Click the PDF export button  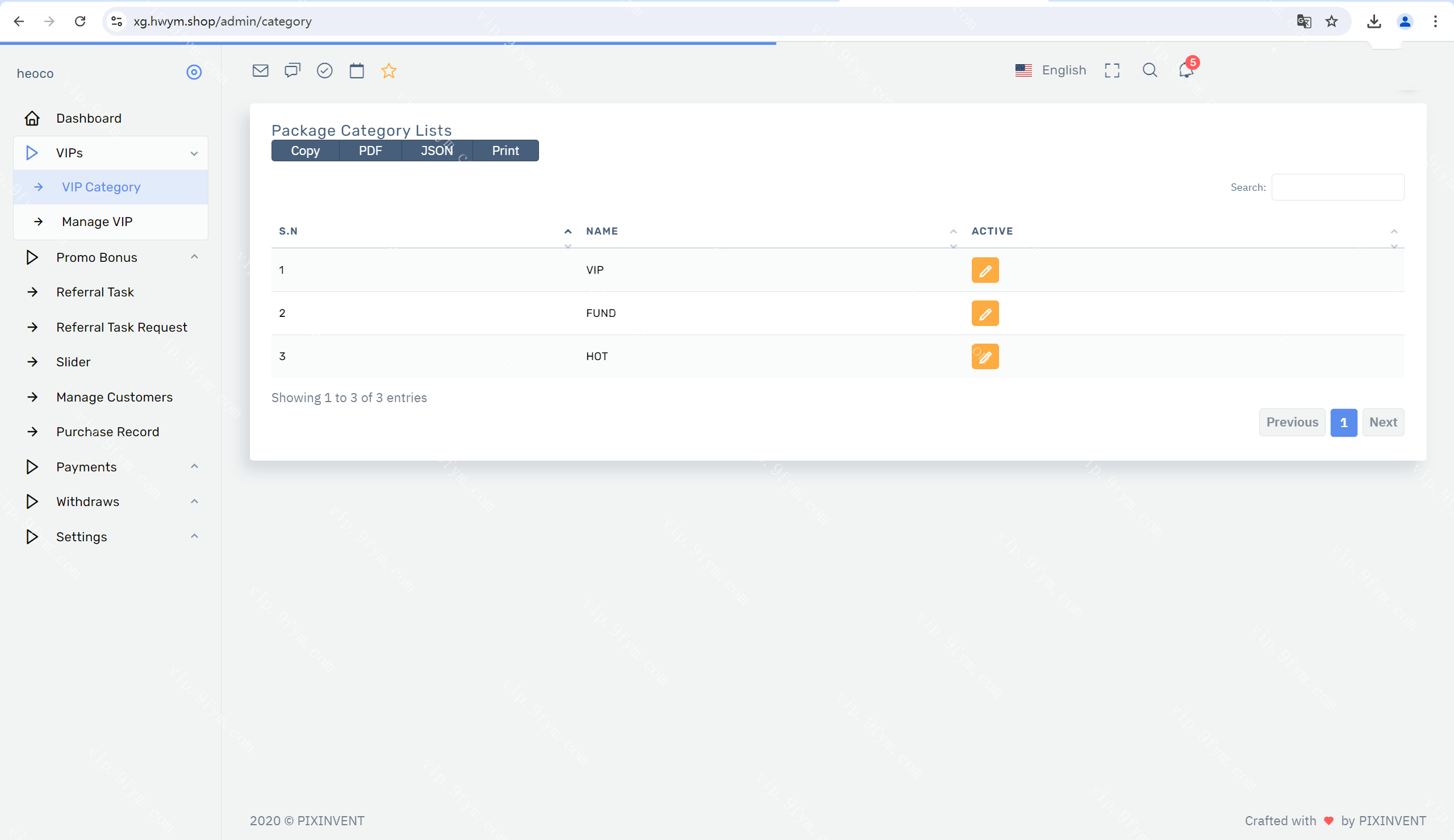click(370, 151)
